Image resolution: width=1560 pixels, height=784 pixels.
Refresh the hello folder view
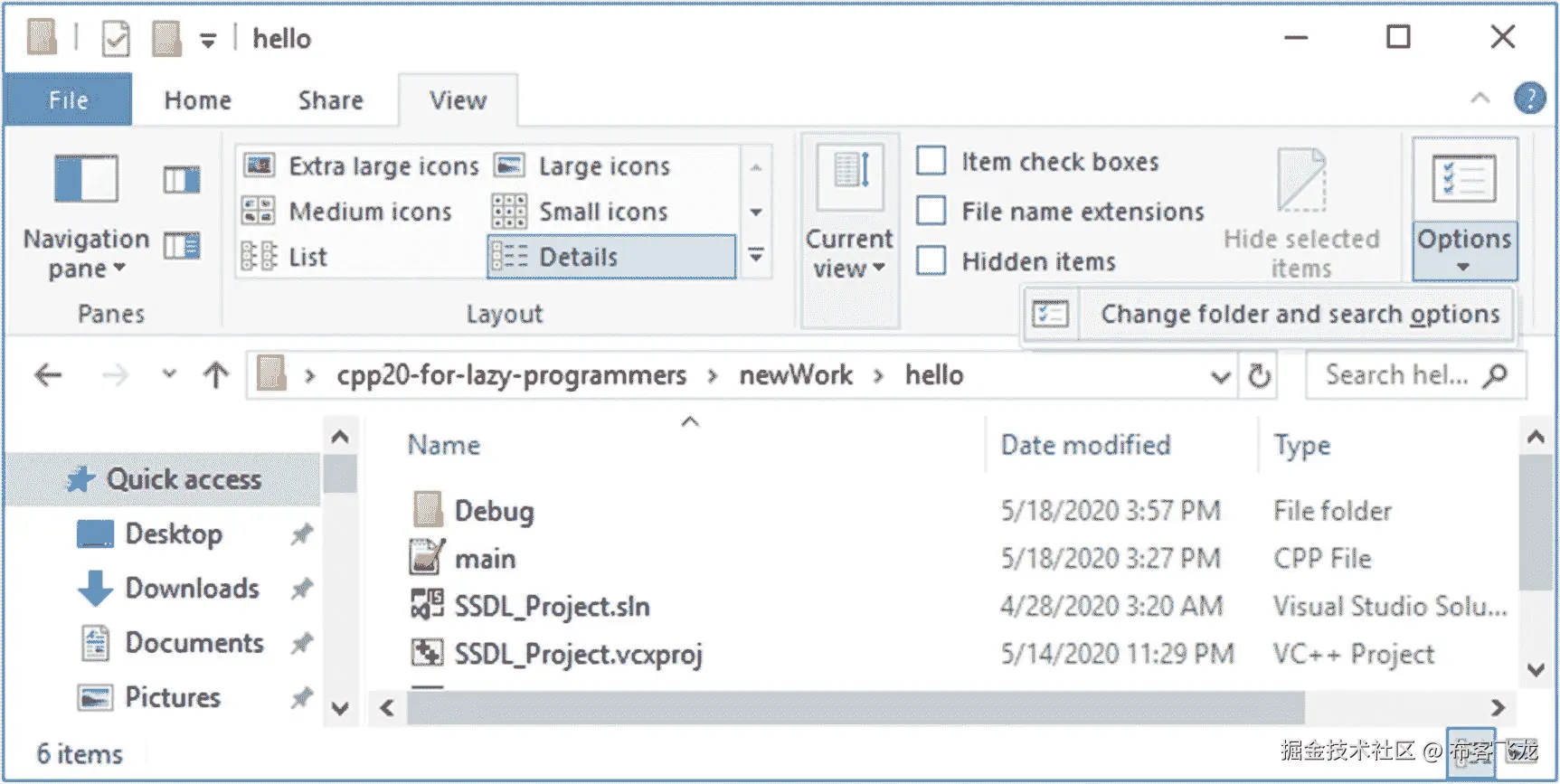pos(1259,375)
